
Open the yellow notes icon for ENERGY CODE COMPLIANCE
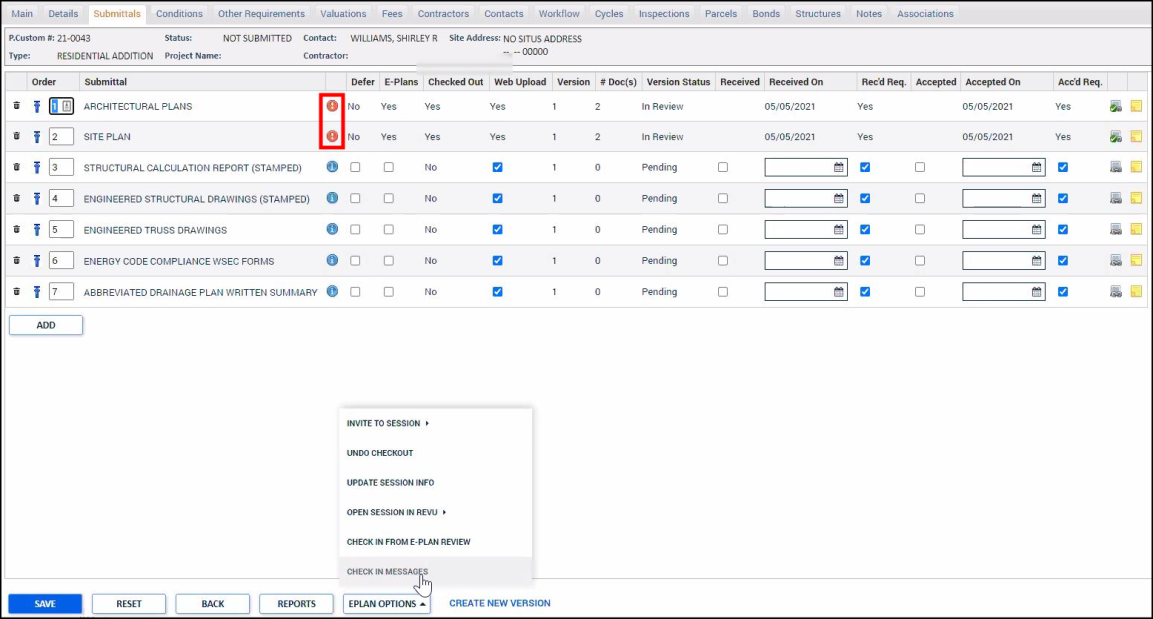[x=1138, y=260]
